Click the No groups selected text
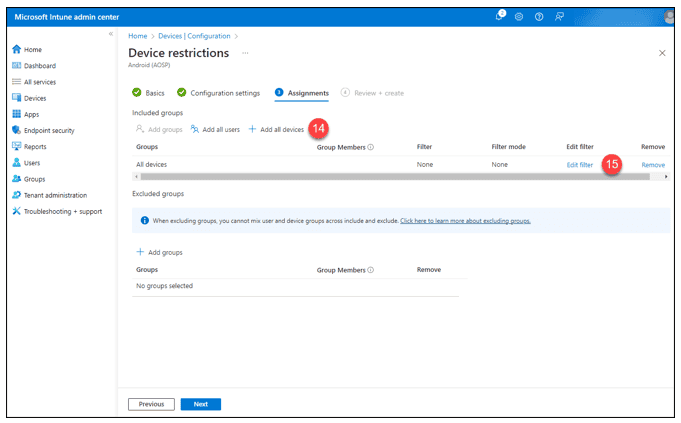681x423 pixels. [164, 286]
